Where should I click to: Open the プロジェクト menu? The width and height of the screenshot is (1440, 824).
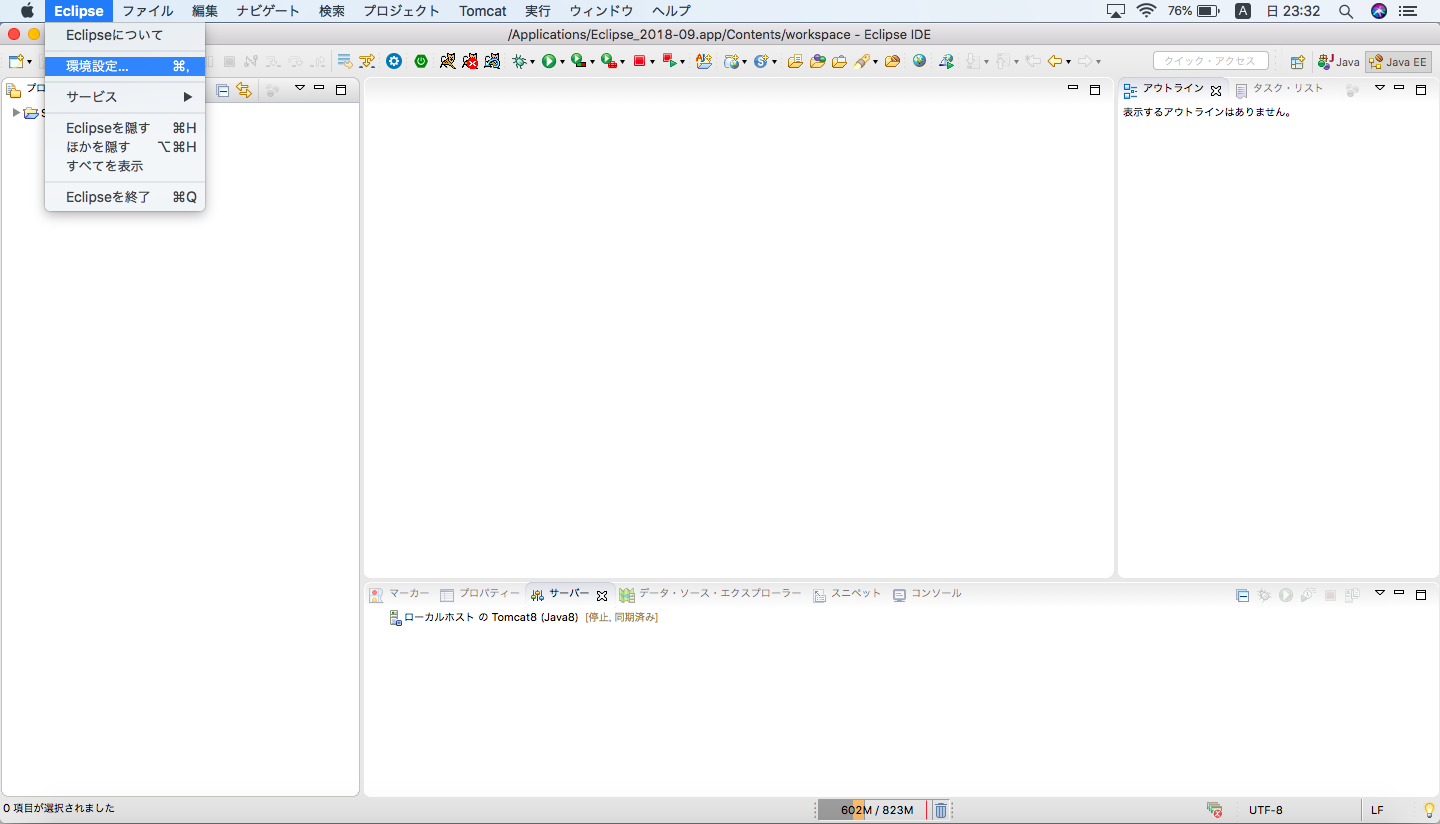point(401,11)
